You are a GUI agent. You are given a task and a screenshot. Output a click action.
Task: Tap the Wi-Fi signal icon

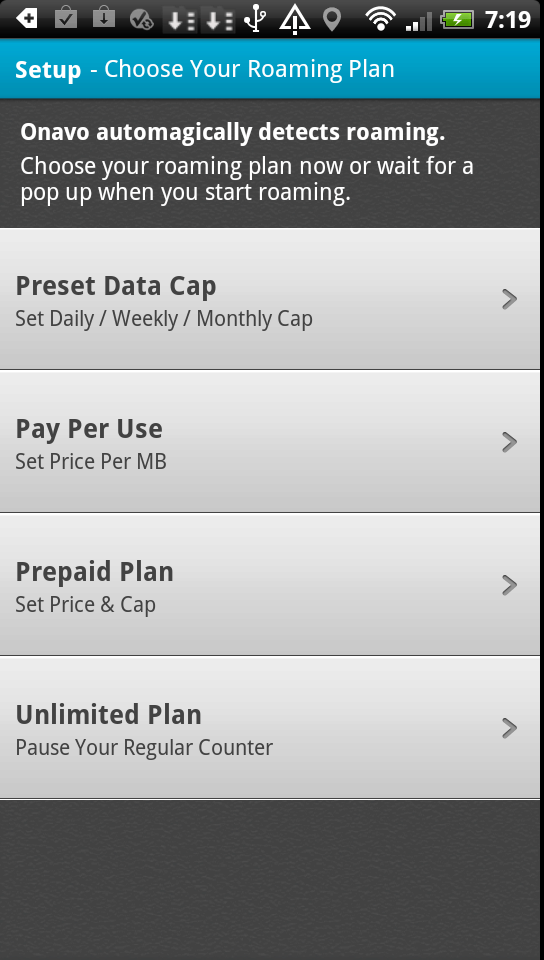point(381,19)
